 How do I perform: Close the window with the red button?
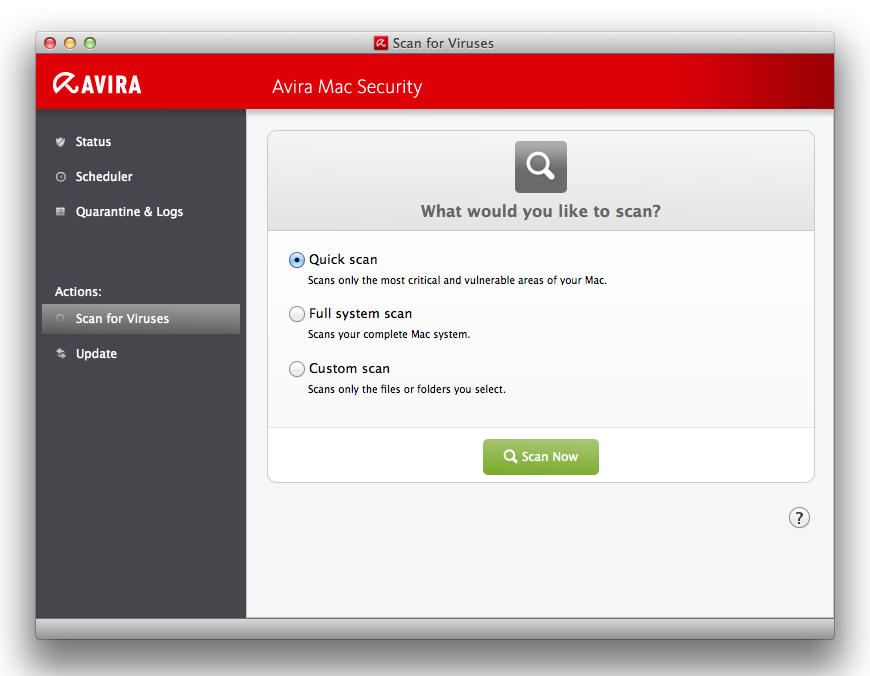[x=50, y=43]
